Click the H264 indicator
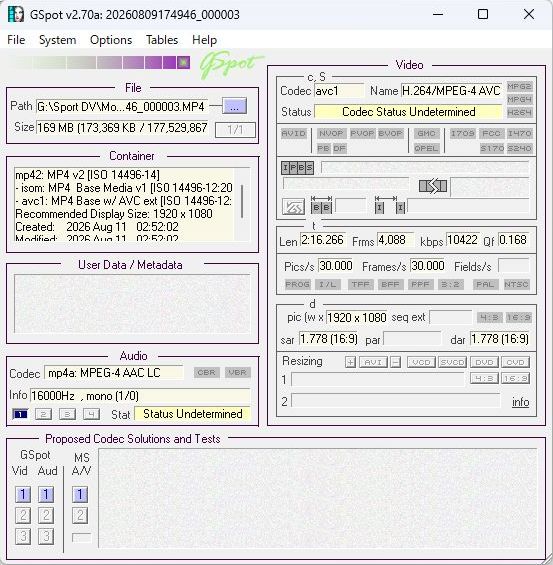This screenshot has width=553, height=565. [x=519, y=112]
